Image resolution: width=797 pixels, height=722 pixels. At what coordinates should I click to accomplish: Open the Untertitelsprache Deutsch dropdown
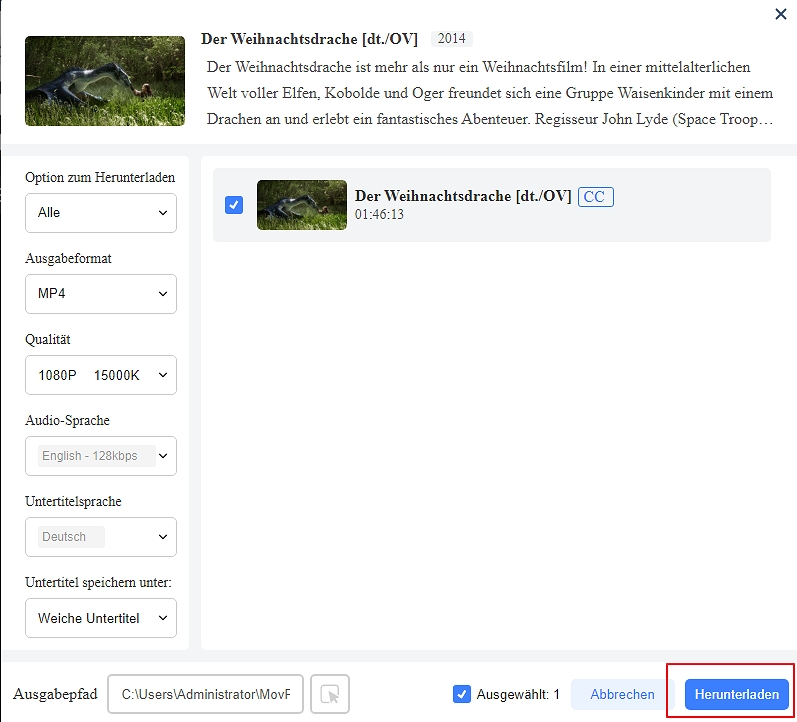tap(163, 537)
